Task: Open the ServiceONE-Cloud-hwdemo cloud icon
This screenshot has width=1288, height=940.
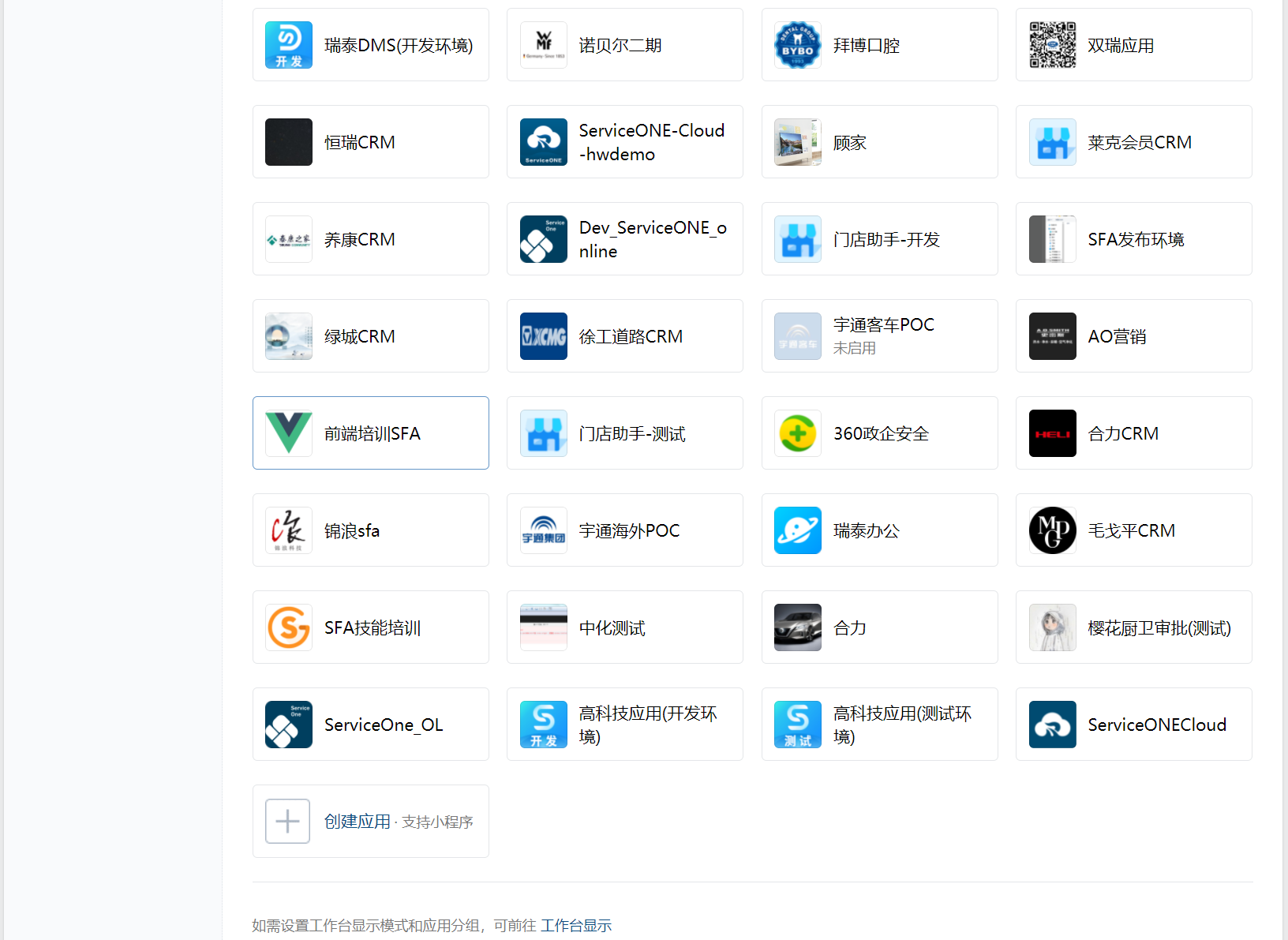Action: click(544, 142)
